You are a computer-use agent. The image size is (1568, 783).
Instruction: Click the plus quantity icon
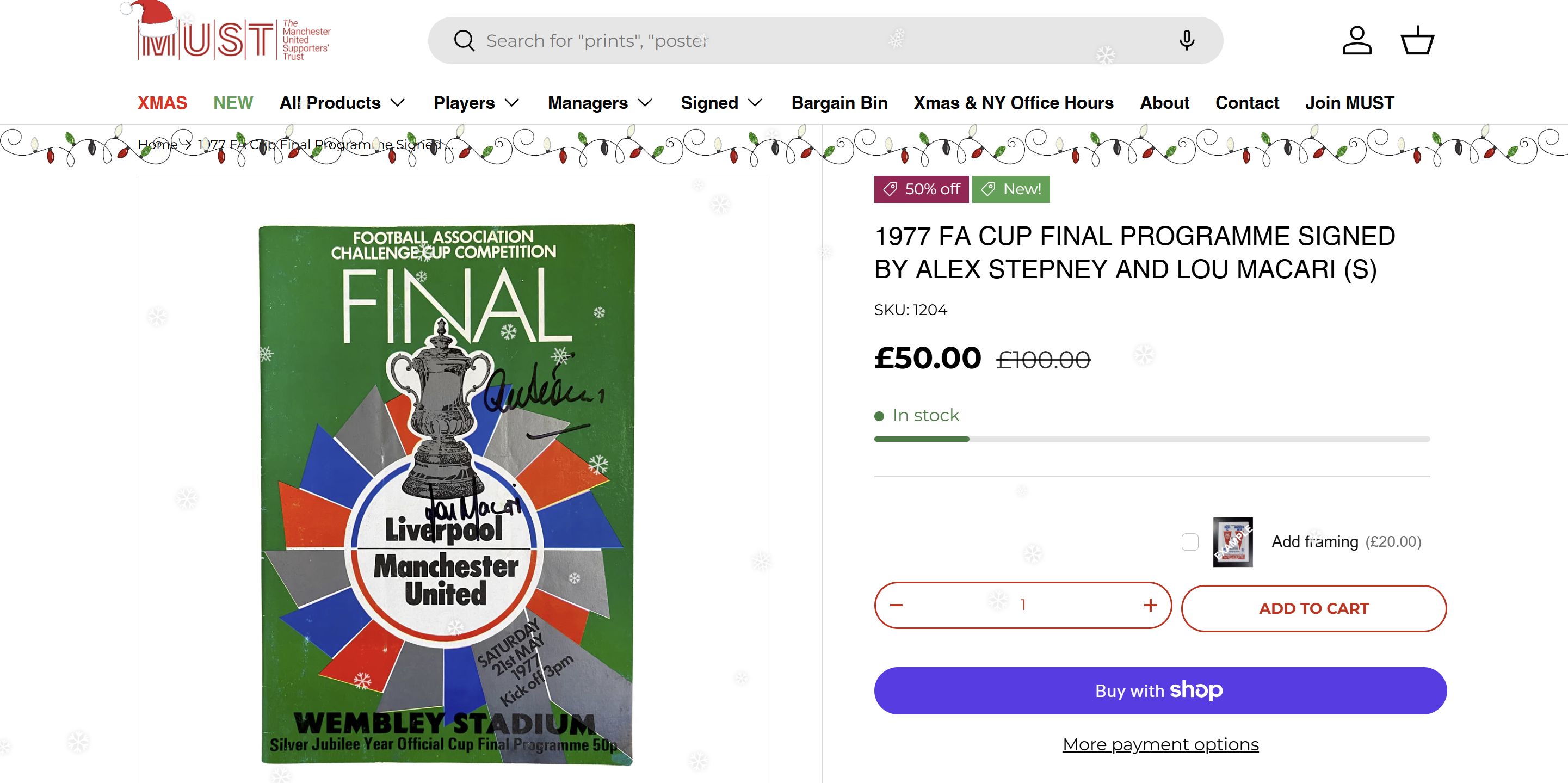tap(1150, 605)
